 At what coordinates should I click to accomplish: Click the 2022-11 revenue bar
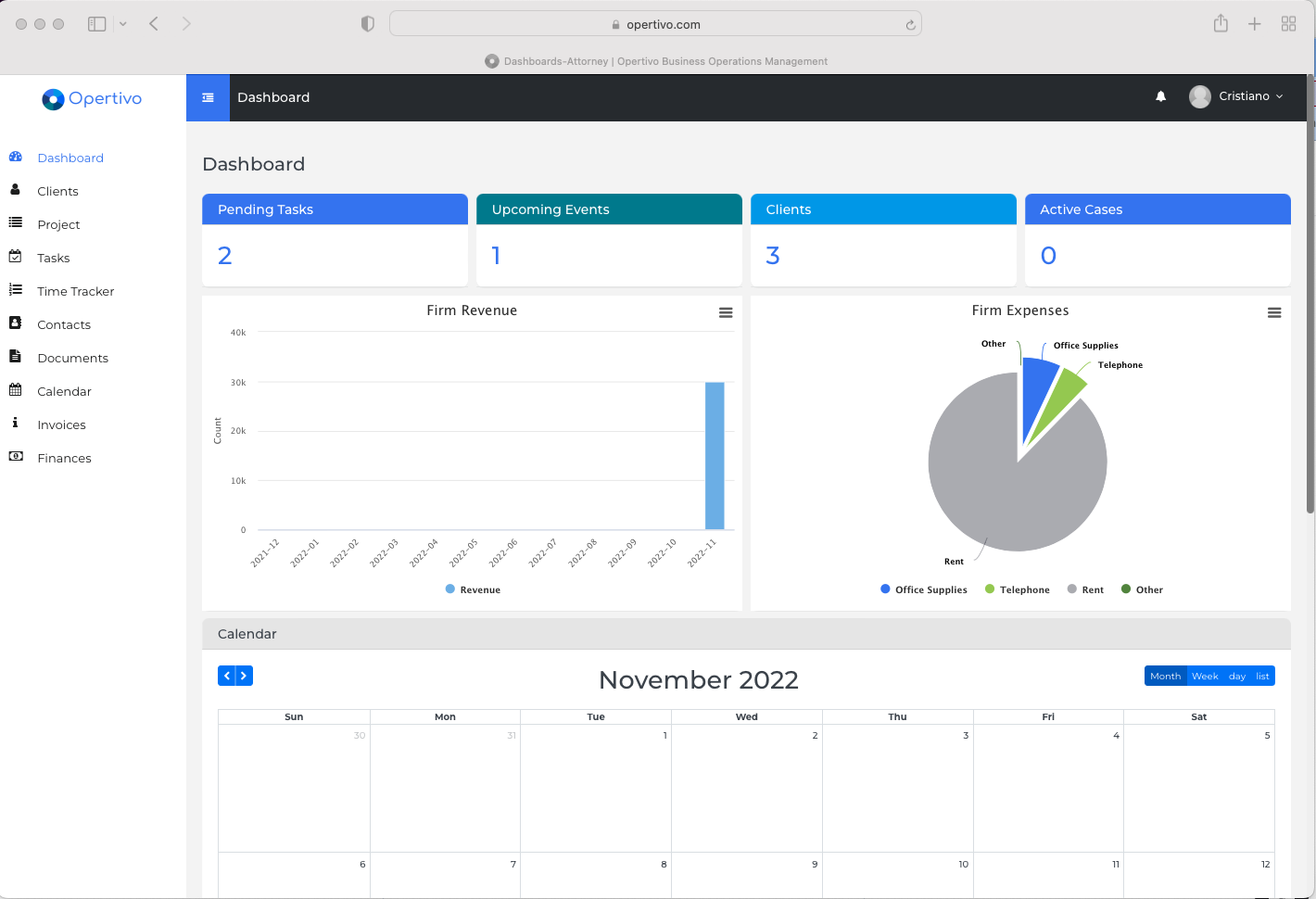coord(715,455)
